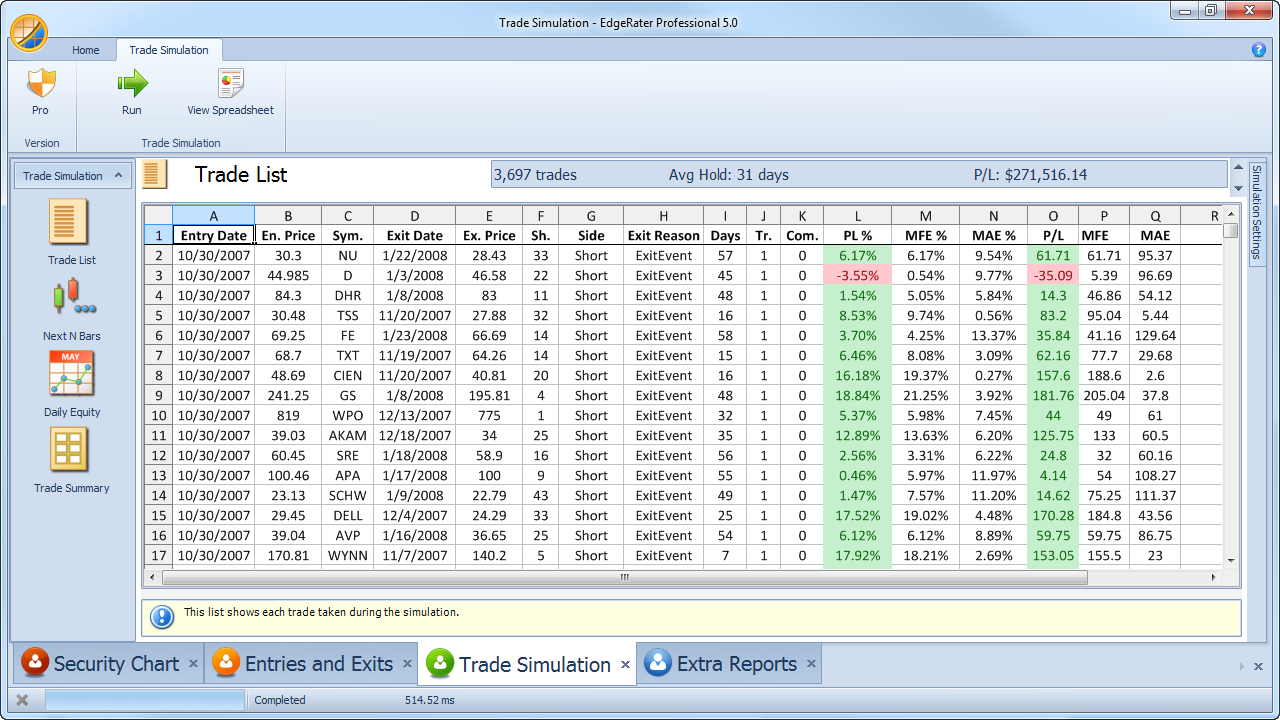Screen dimensions: 1280x720
Task: Click the vertical scrollbar thumb
Action: 1231,229
